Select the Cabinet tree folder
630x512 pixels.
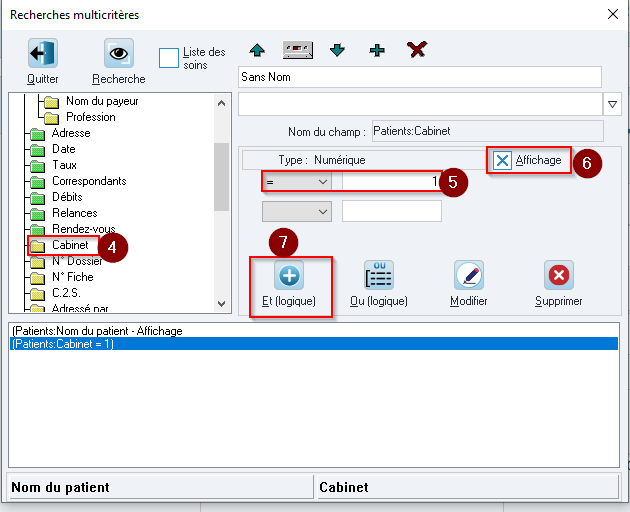click(x=70, y=245)
